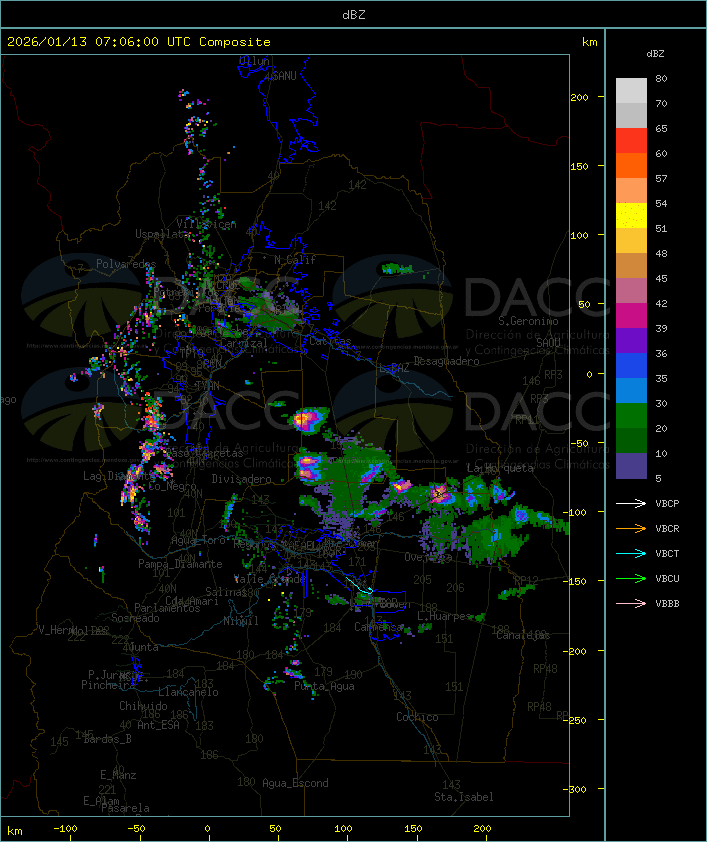Select the yellow 51-54 dBZ legend swatch

pyautogui.click(x=631, y=216)
